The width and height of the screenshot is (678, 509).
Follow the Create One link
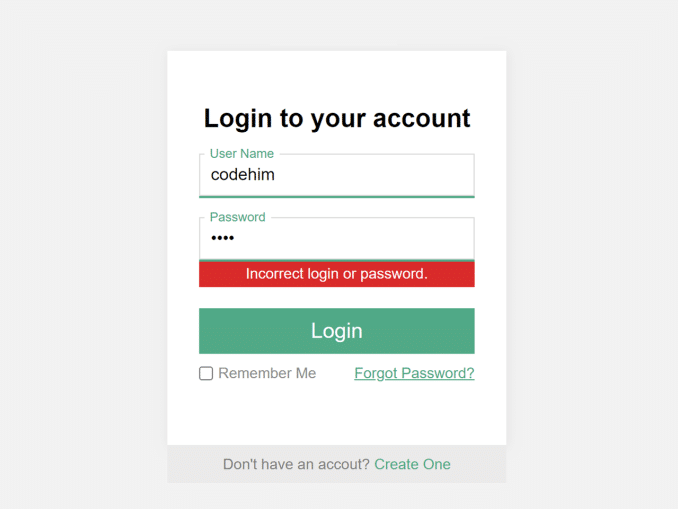coord(412,464)
